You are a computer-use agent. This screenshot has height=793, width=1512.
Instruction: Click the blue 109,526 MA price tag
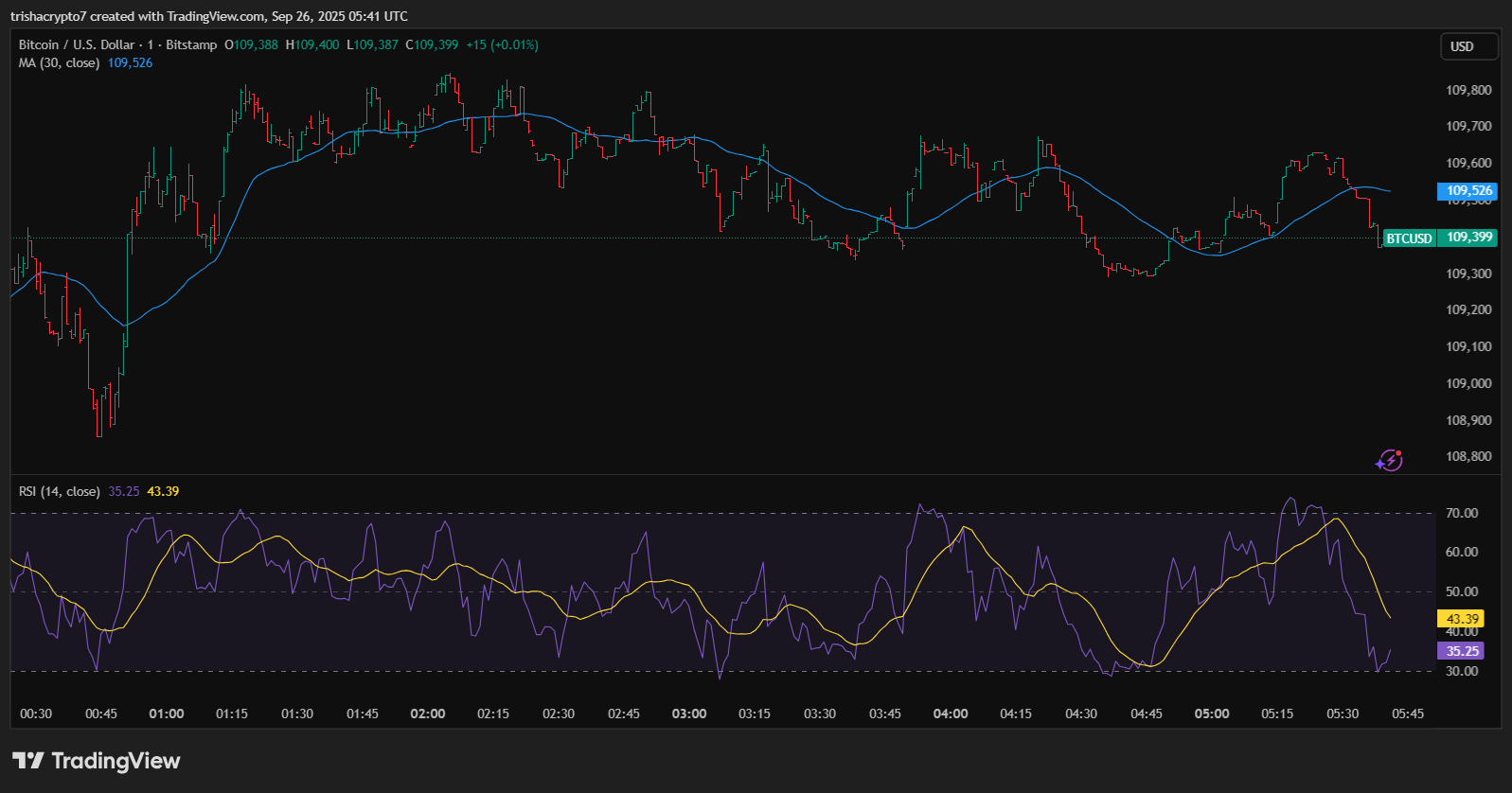coord(1468,191)
